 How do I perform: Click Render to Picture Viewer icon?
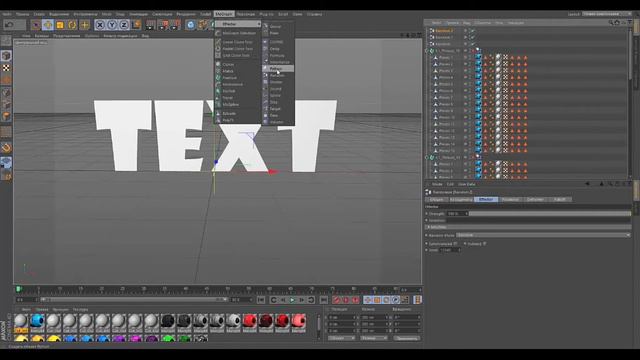pyautogui.click(x=163, y=25)
